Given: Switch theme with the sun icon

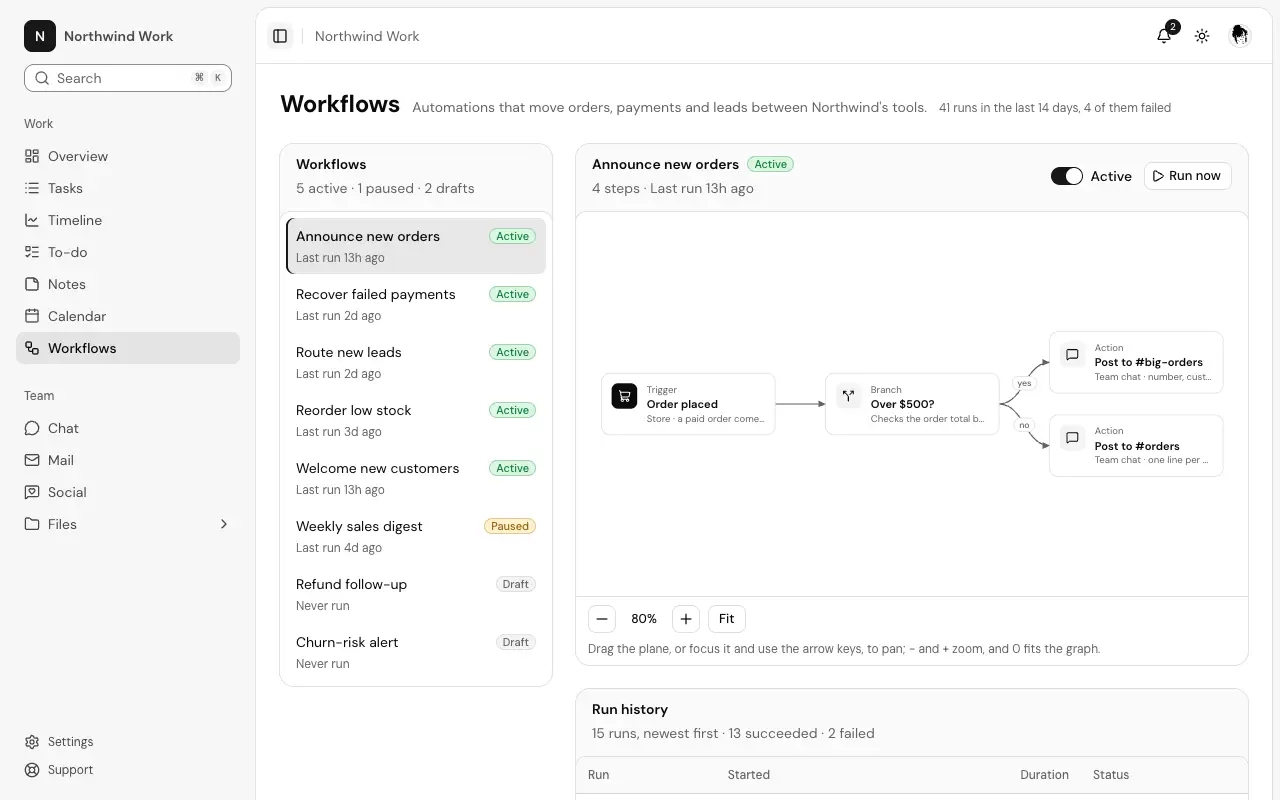Looking at the screenshot, I should click(1202, 36).
